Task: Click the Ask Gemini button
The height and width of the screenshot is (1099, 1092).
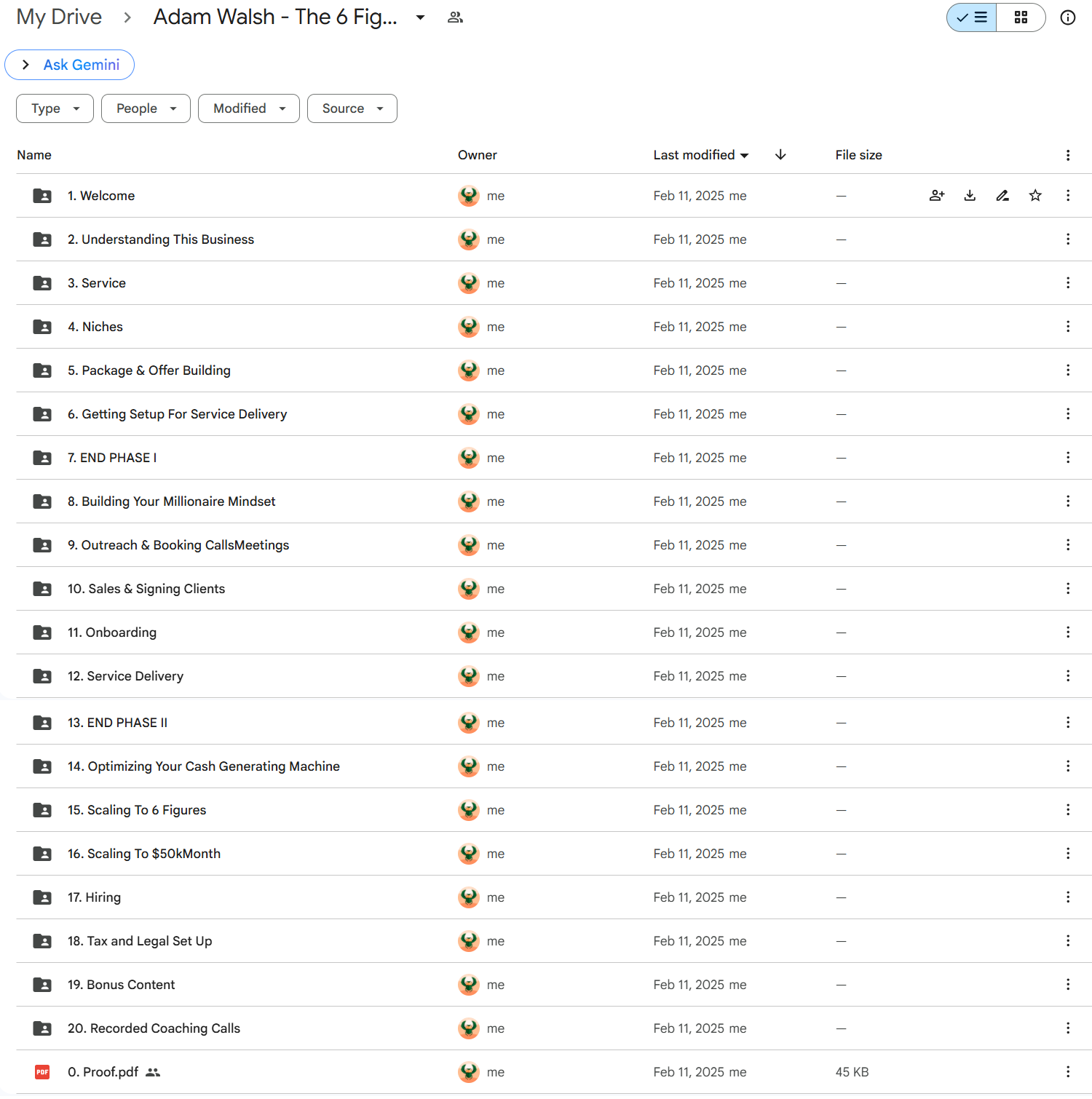Action: click(70, 65)
